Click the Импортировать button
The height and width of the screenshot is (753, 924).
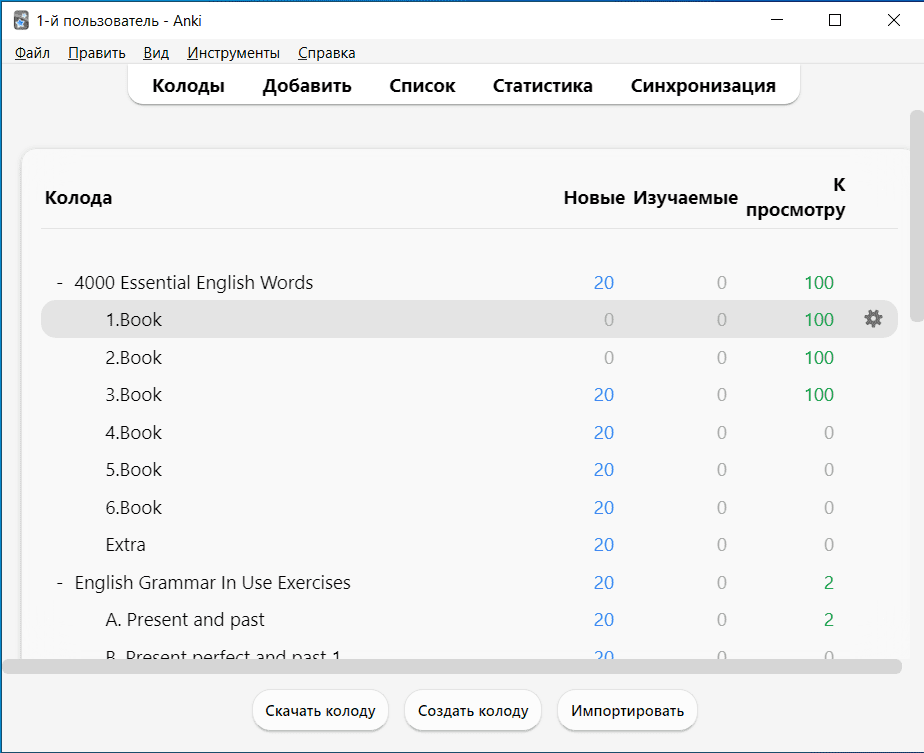[627, 711]
